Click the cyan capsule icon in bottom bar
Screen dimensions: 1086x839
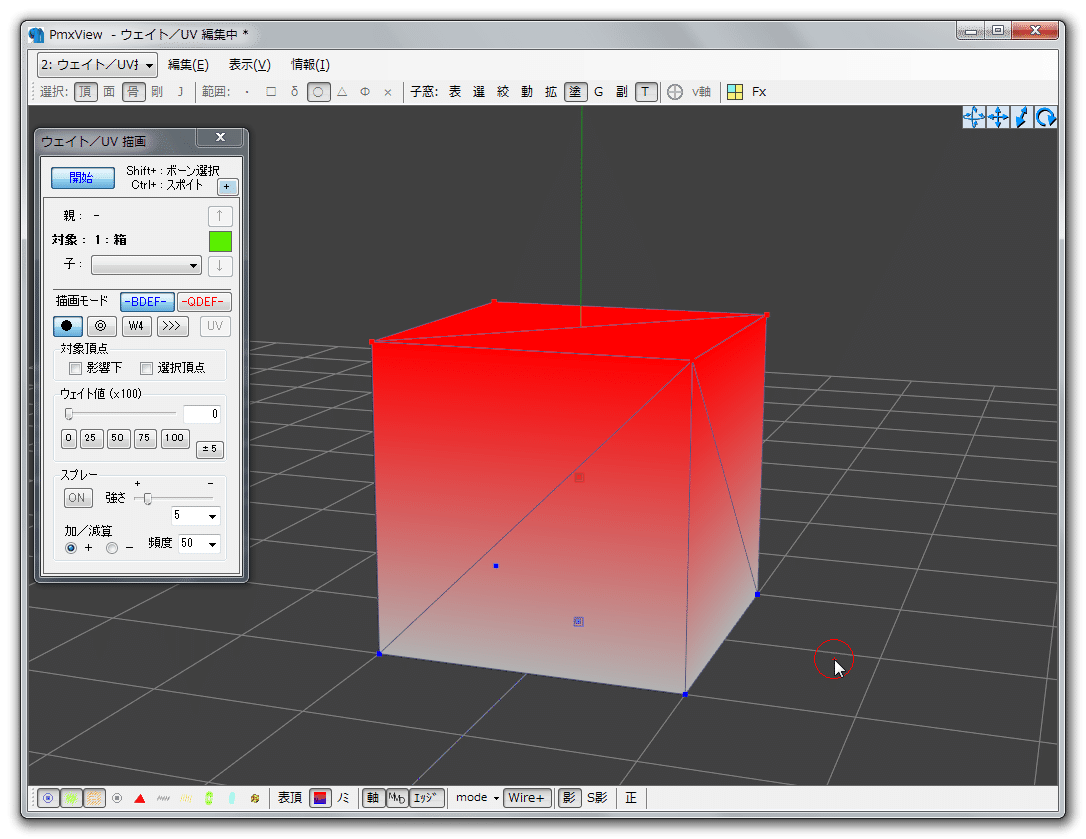[x=231, y=798]
